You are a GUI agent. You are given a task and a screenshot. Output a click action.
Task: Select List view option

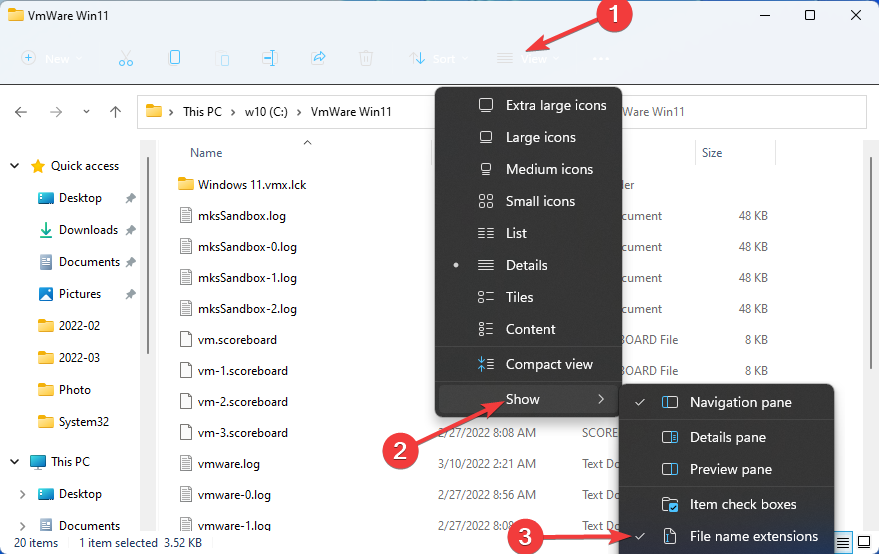click(529, 233)
